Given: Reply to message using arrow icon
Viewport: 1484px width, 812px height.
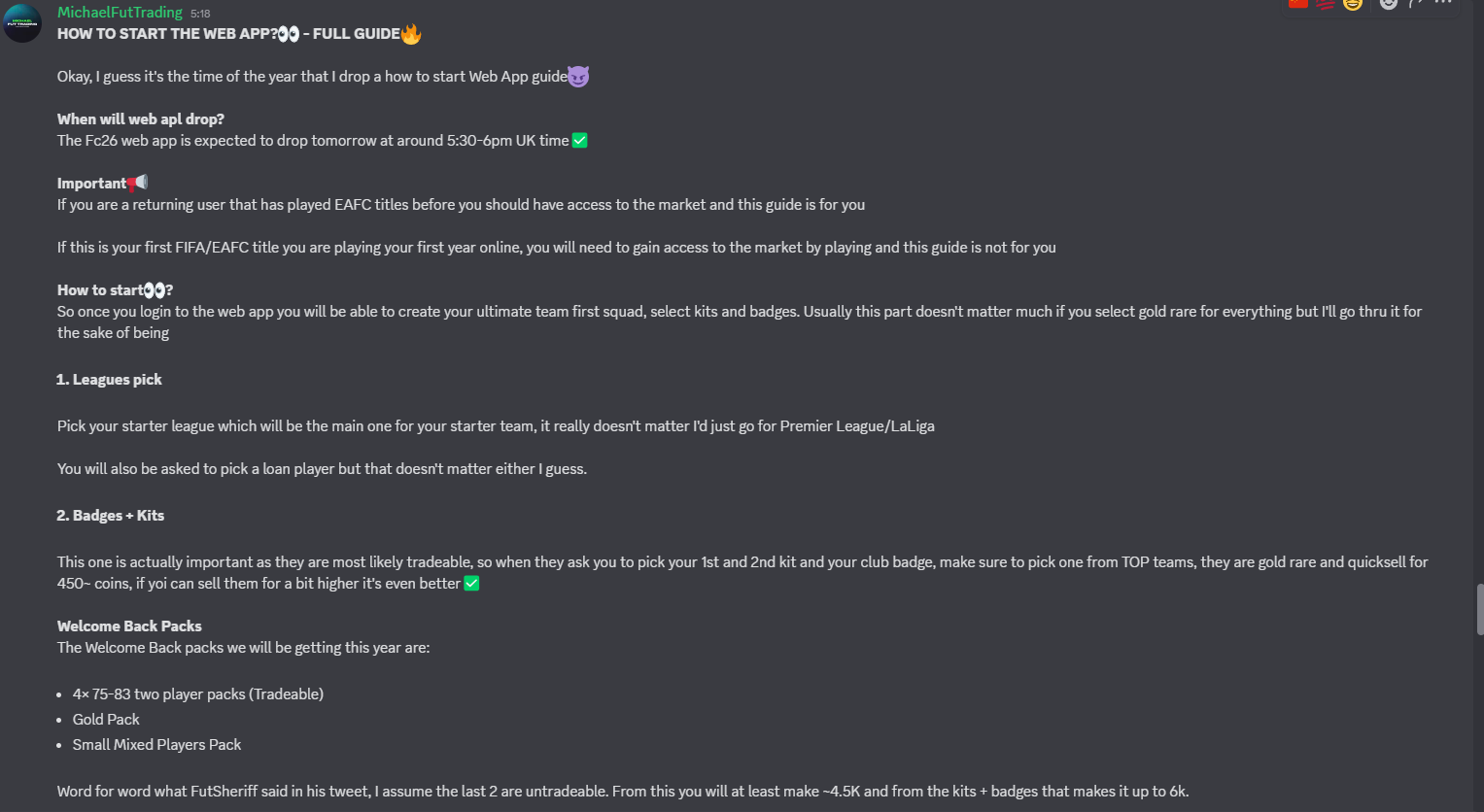Looking at the screenshot, I should tap(1416, 3).
